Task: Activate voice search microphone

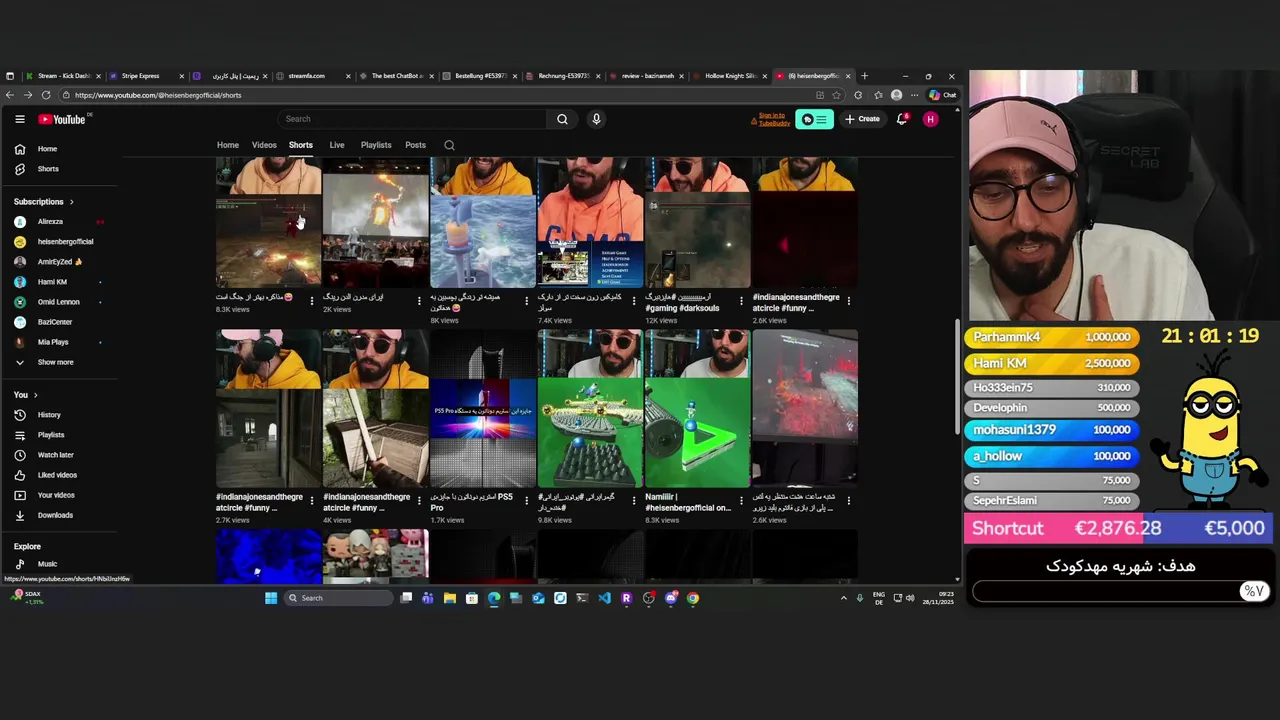Action: (596, 119)
